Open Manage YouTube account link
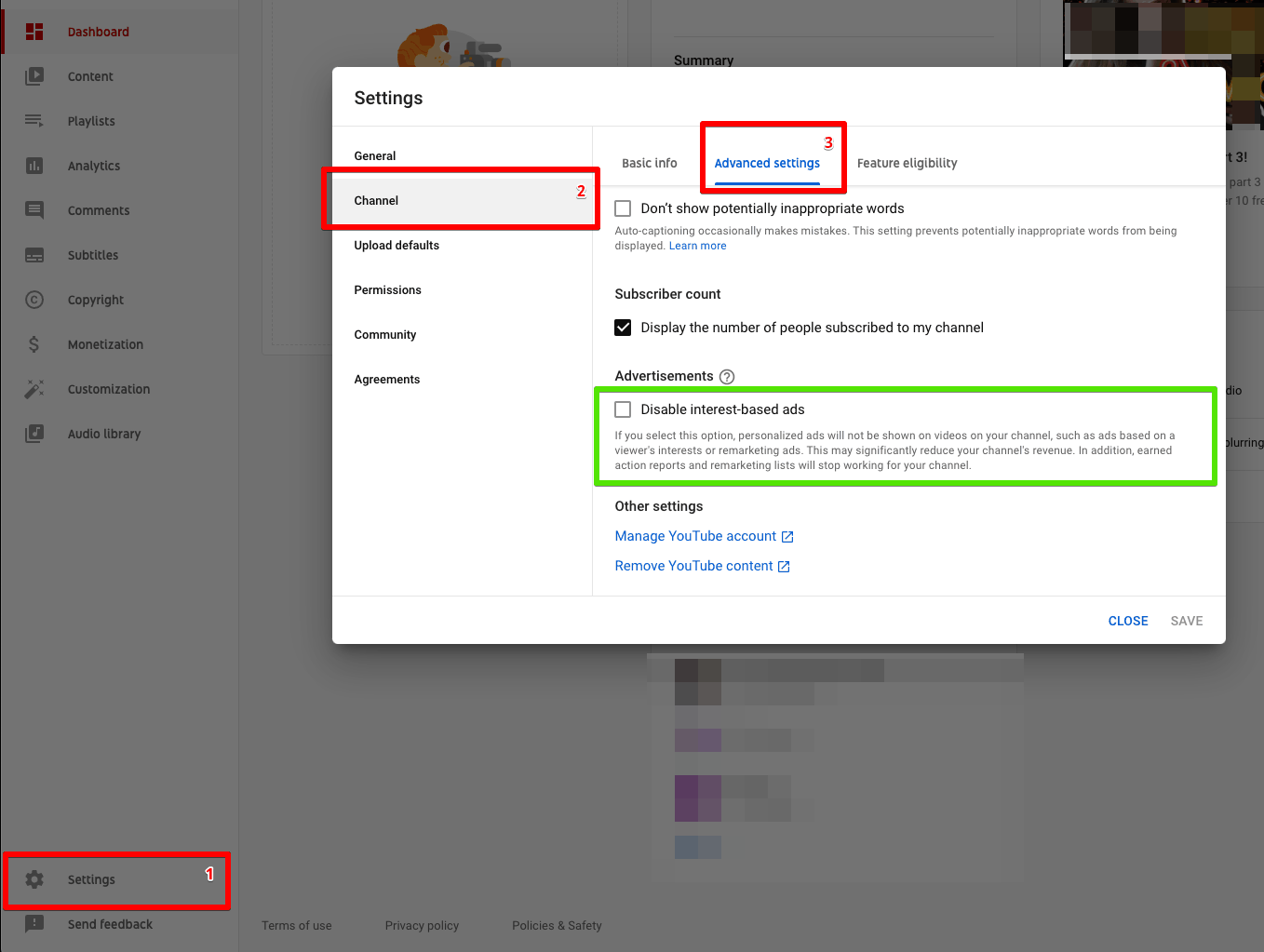 (695, 536)
